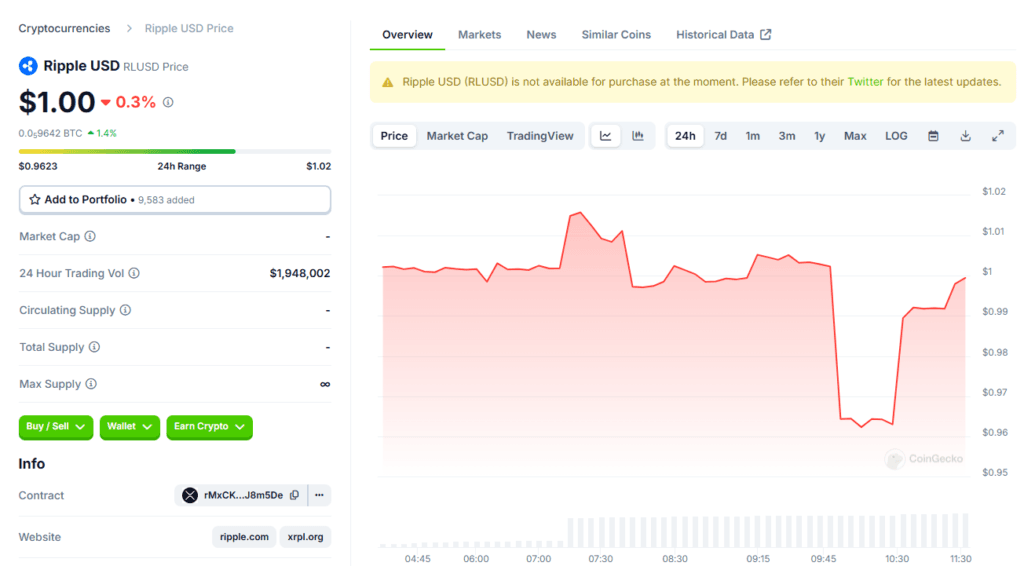Screen dimensions: 1024x566
Task: Set chart range to 1y
Action: [x=819, y=136]
